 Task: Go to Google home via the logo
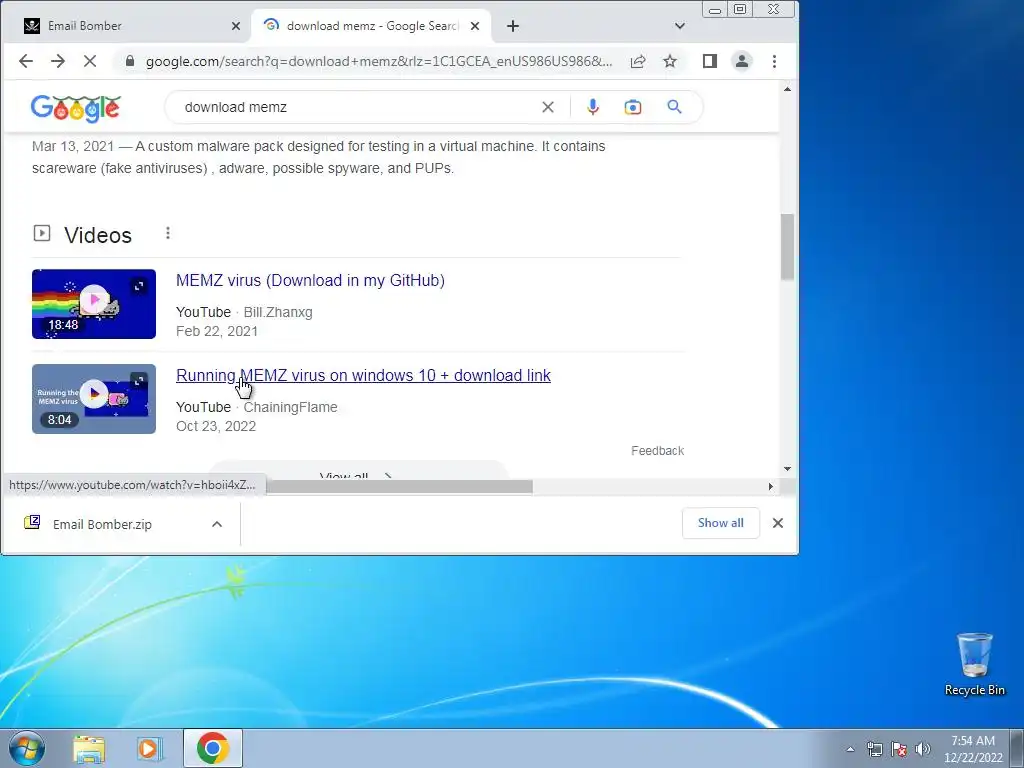pos(76,108)
